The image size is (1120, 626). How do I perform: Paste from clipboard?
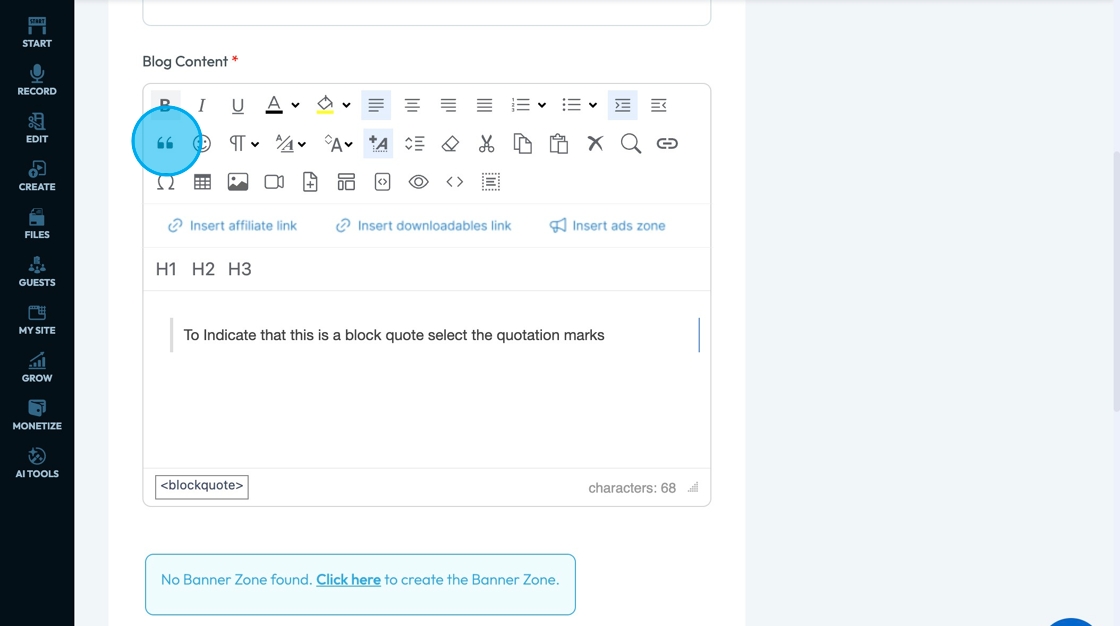[559, 144]
